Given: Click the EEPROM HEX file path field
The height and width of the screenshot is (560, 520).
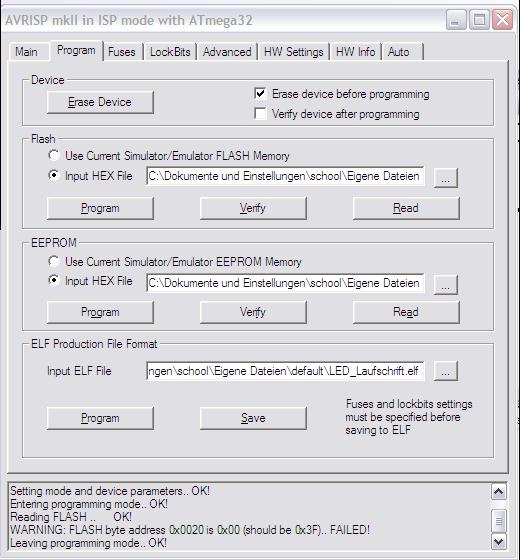Looking at the screenshot, I should coord(285,283).
